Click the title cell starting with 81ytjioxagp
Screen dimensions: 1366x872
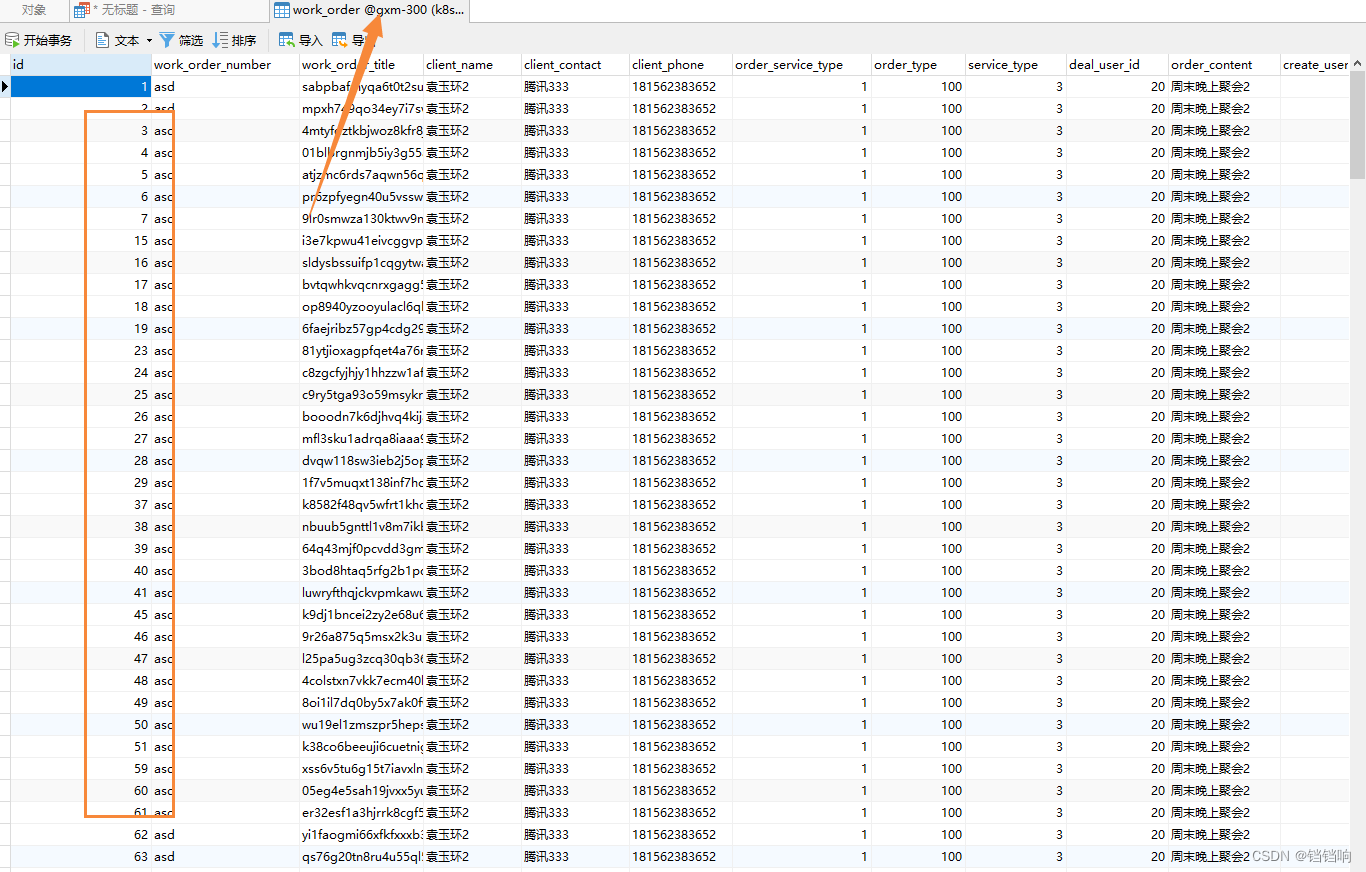click(361, 350)
